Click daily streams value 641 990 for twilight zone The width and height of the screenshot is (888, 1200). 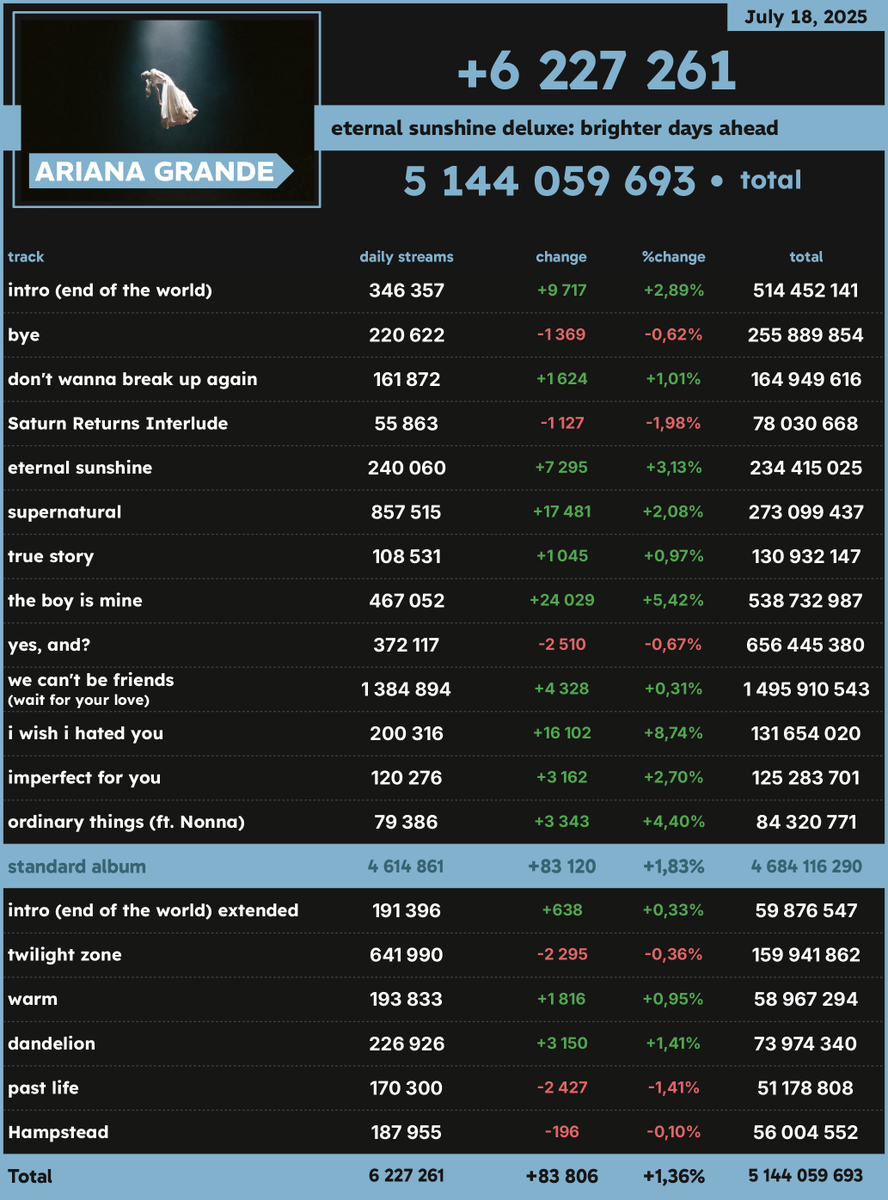[406, 955]
